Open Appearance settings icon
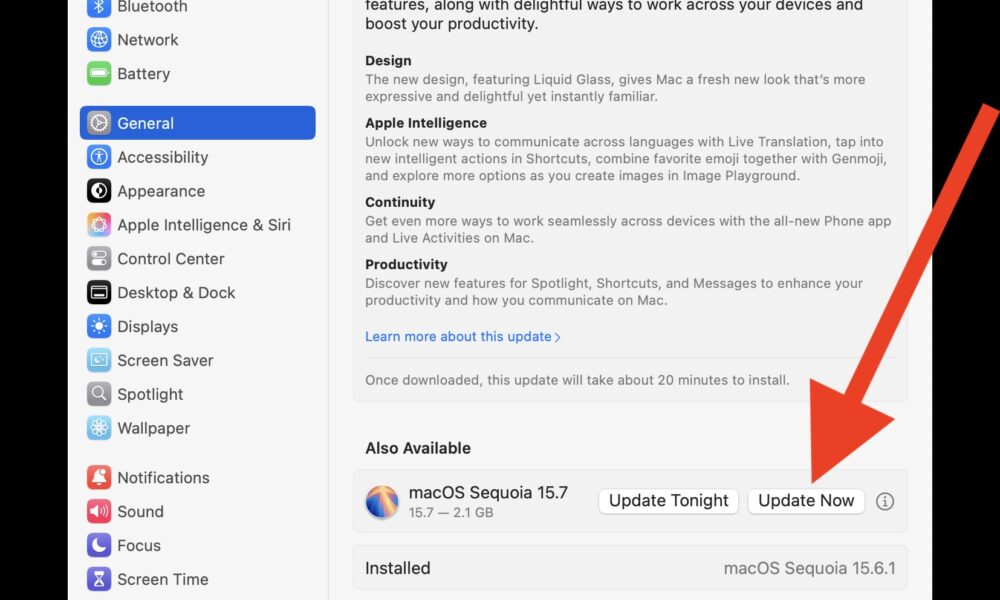 pos(99,191)
